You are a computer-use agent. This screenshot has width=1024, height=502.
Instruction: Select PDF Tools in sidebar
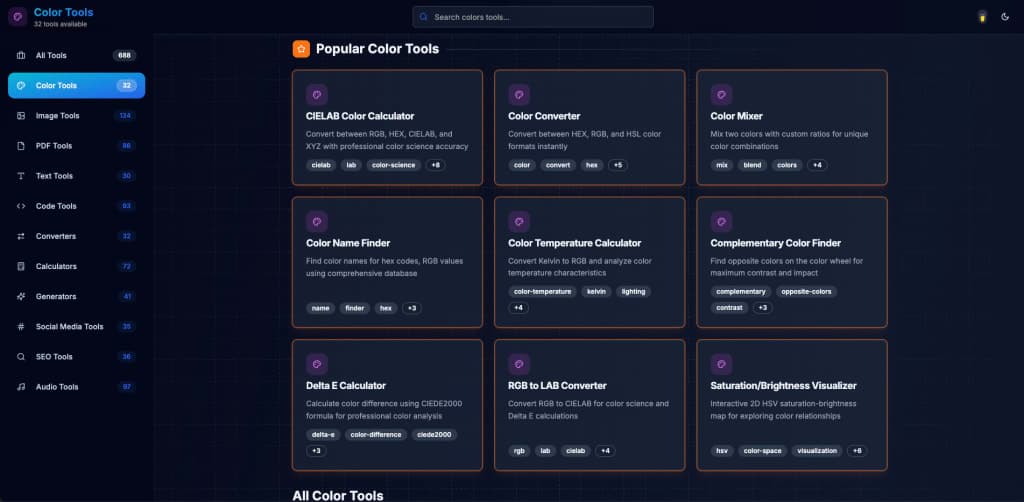(x=76, y=146)
